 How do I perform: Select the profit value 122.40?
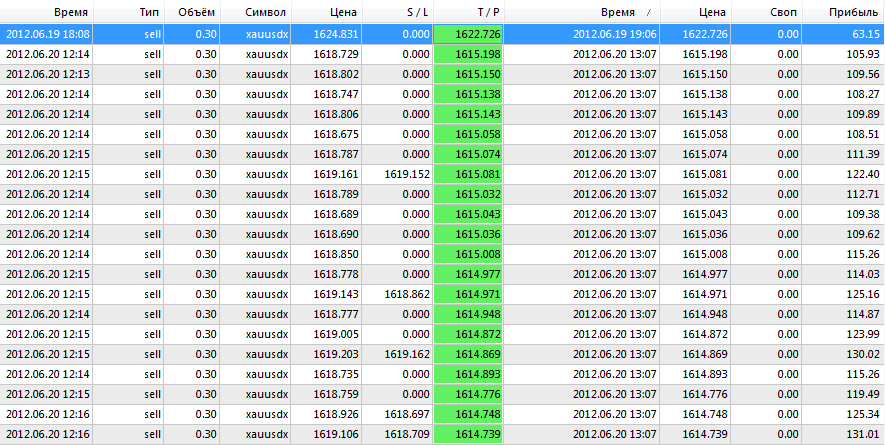[x=843, y=174]
